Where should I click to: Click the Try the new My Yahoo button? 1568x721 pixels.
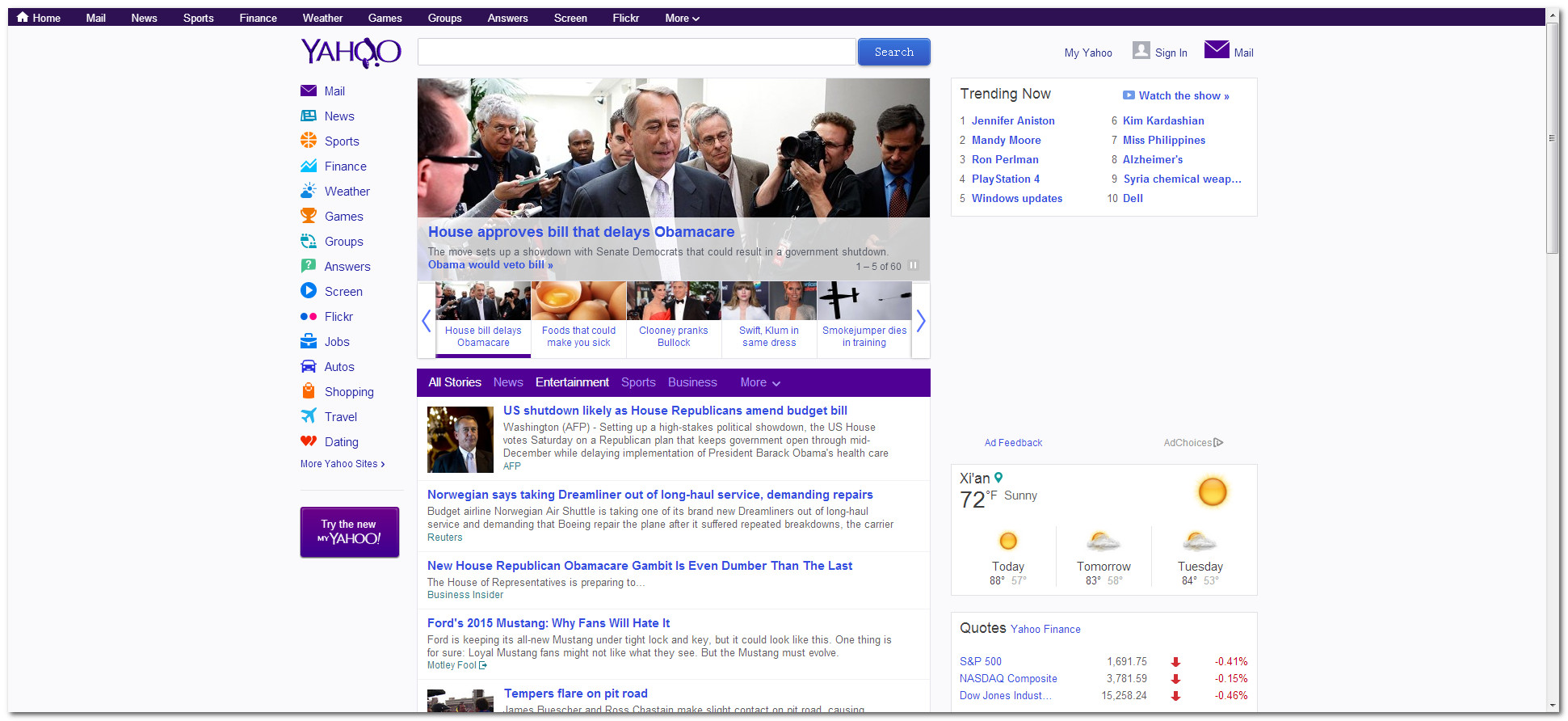click(x=349, y=532)
